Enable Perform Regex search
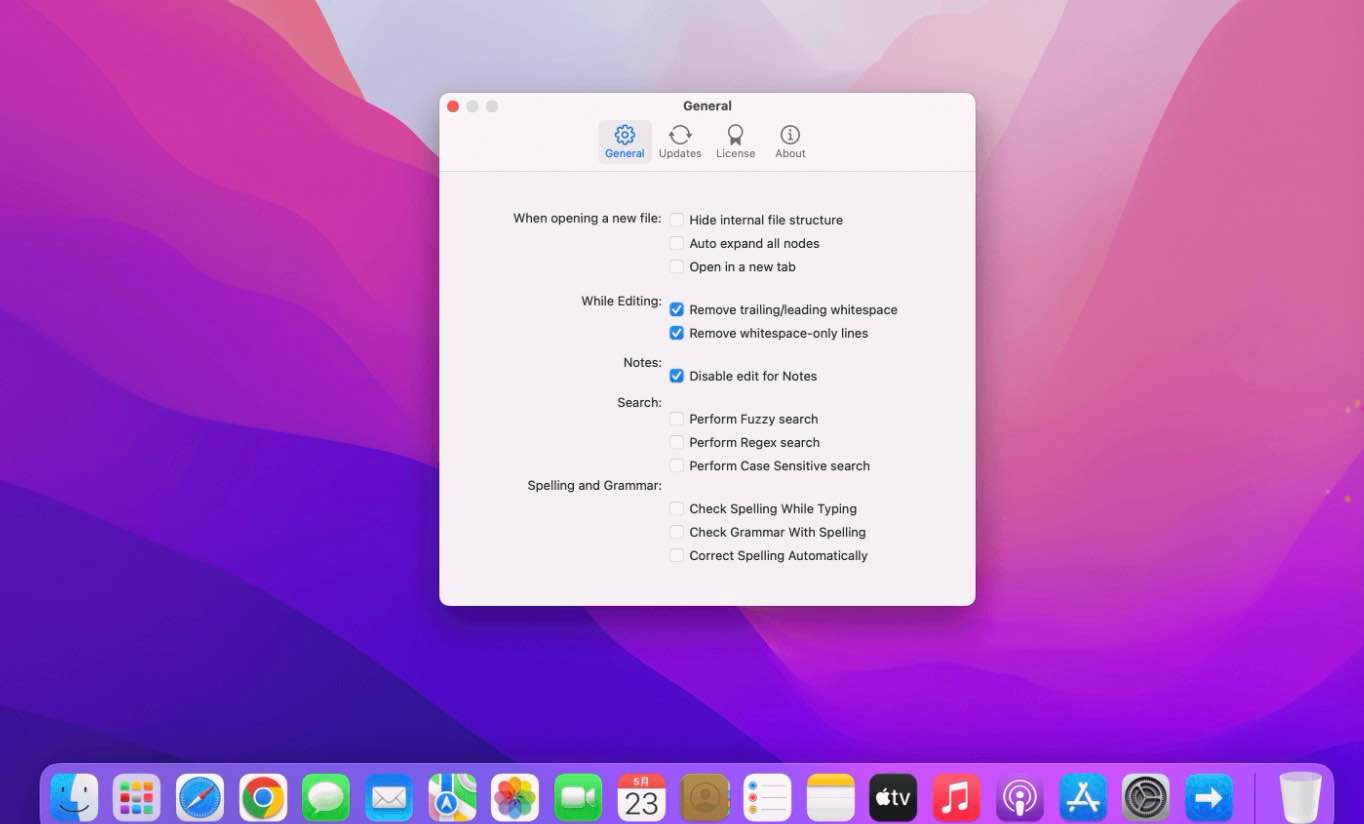1364x824 pixels. [x=677, y=442]
